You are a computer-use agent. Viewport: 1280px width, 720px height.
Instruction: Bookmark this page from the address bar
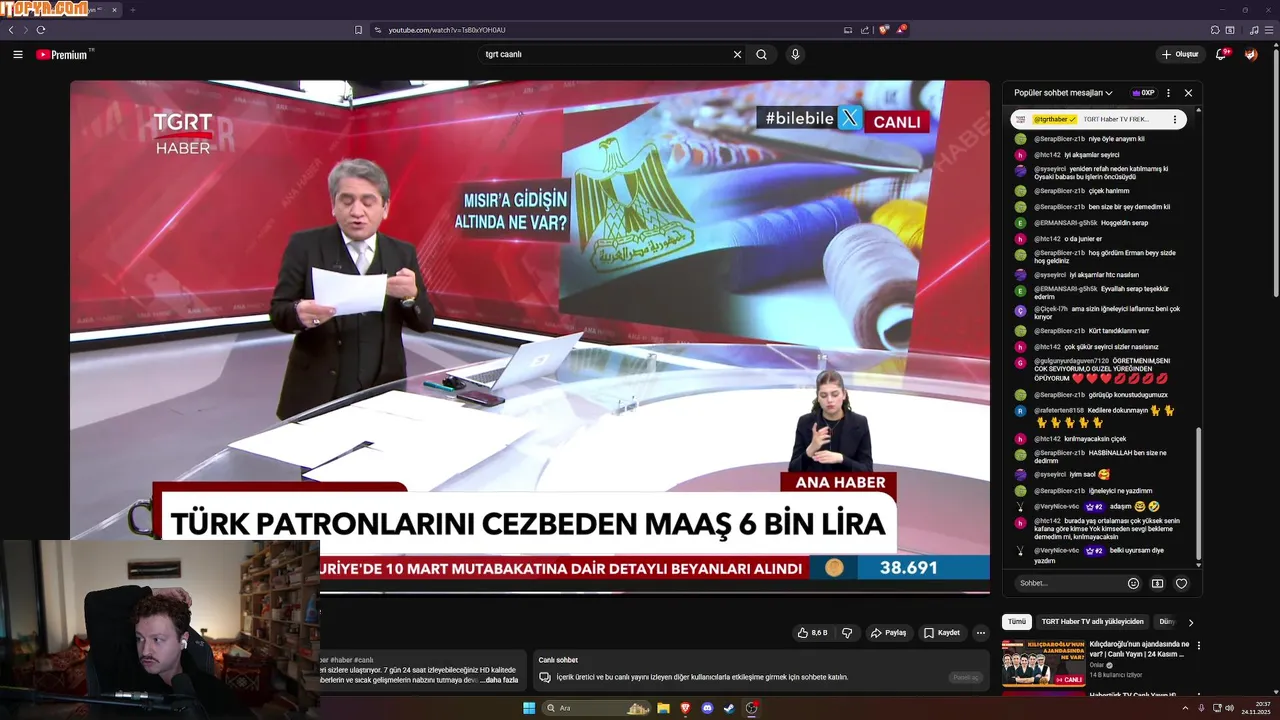click(358, 30)
